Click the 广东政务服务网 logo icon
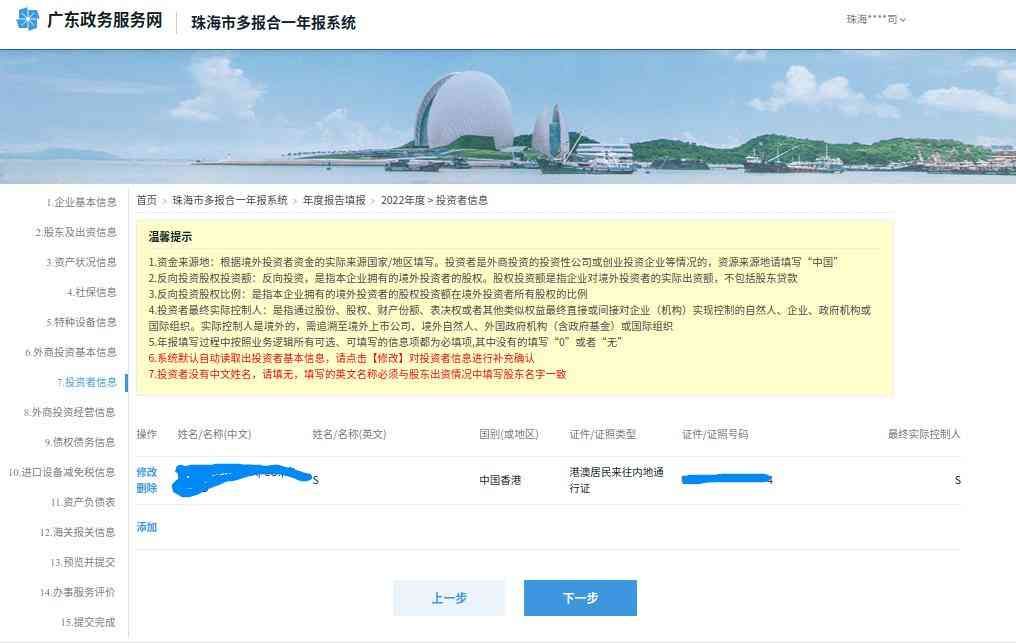The height and width of the screenshot is (643, 1016). coord(28,19)
